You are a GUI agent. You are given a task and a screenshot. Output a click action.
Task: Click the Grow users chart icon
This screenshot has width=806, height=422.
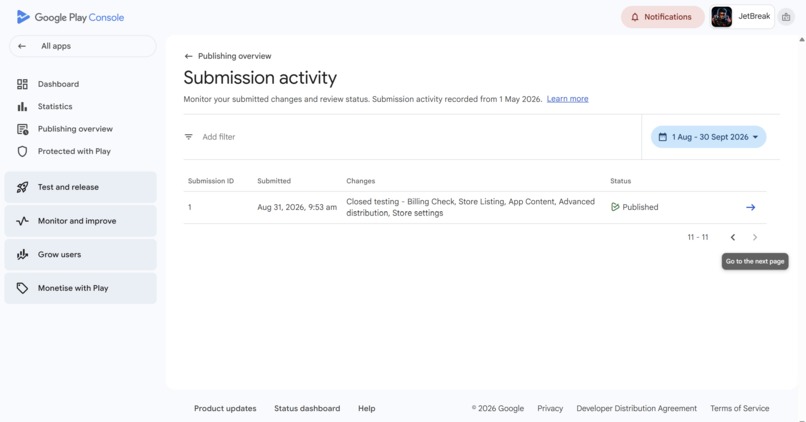coord(22,254)
